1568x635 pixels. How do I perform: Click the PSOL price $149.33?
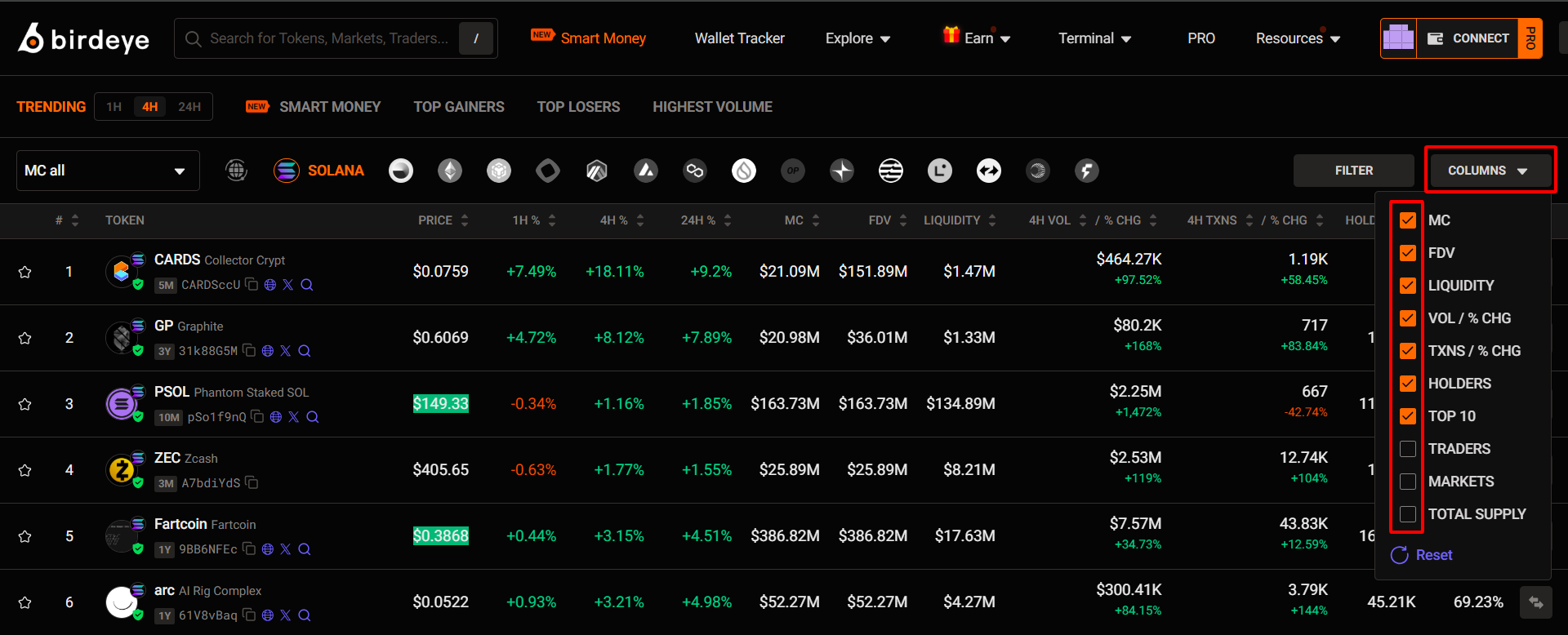[441, 404]
